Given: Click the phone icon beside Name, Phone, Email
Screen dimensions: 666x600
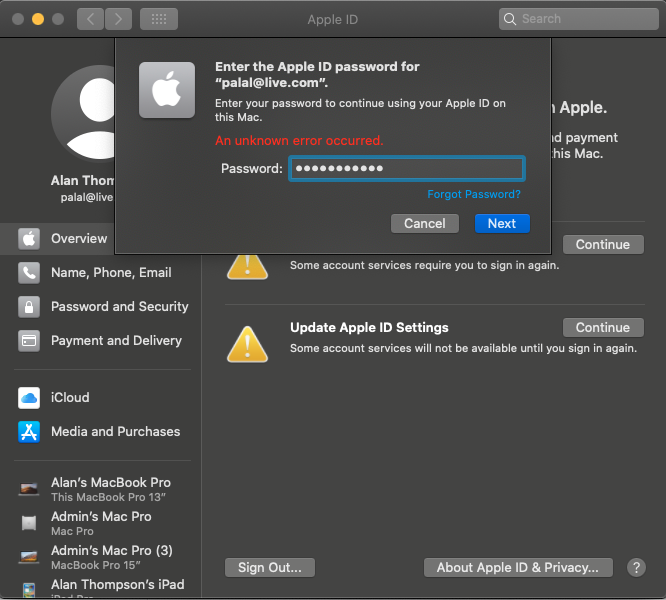Looking at the screenshot, I should pos(29,273).
